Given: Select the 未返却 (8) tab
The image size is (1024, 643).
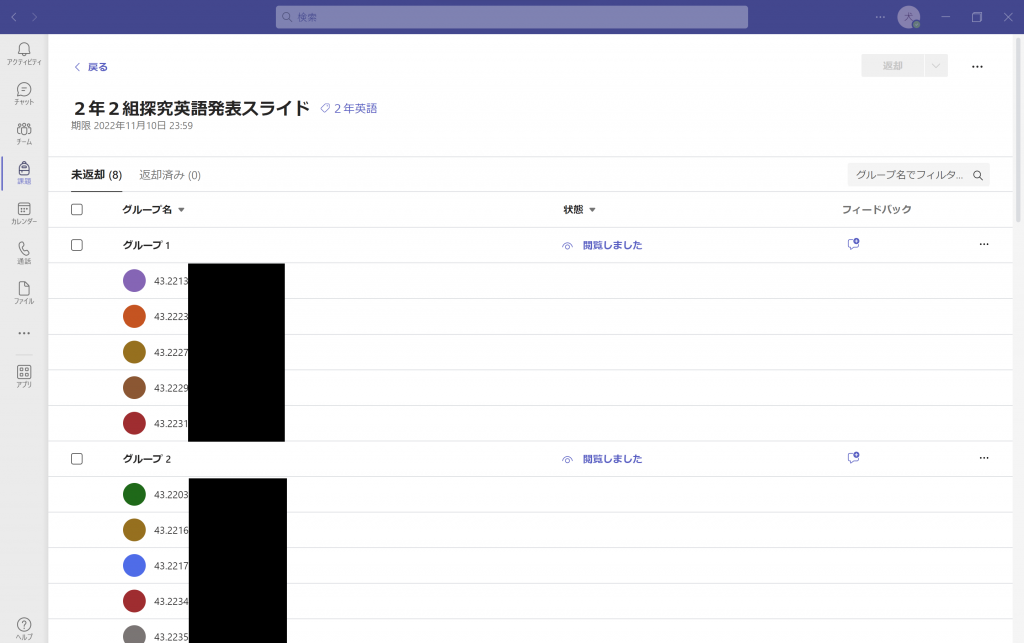Looking at the screenshot, I should [96, 175].
